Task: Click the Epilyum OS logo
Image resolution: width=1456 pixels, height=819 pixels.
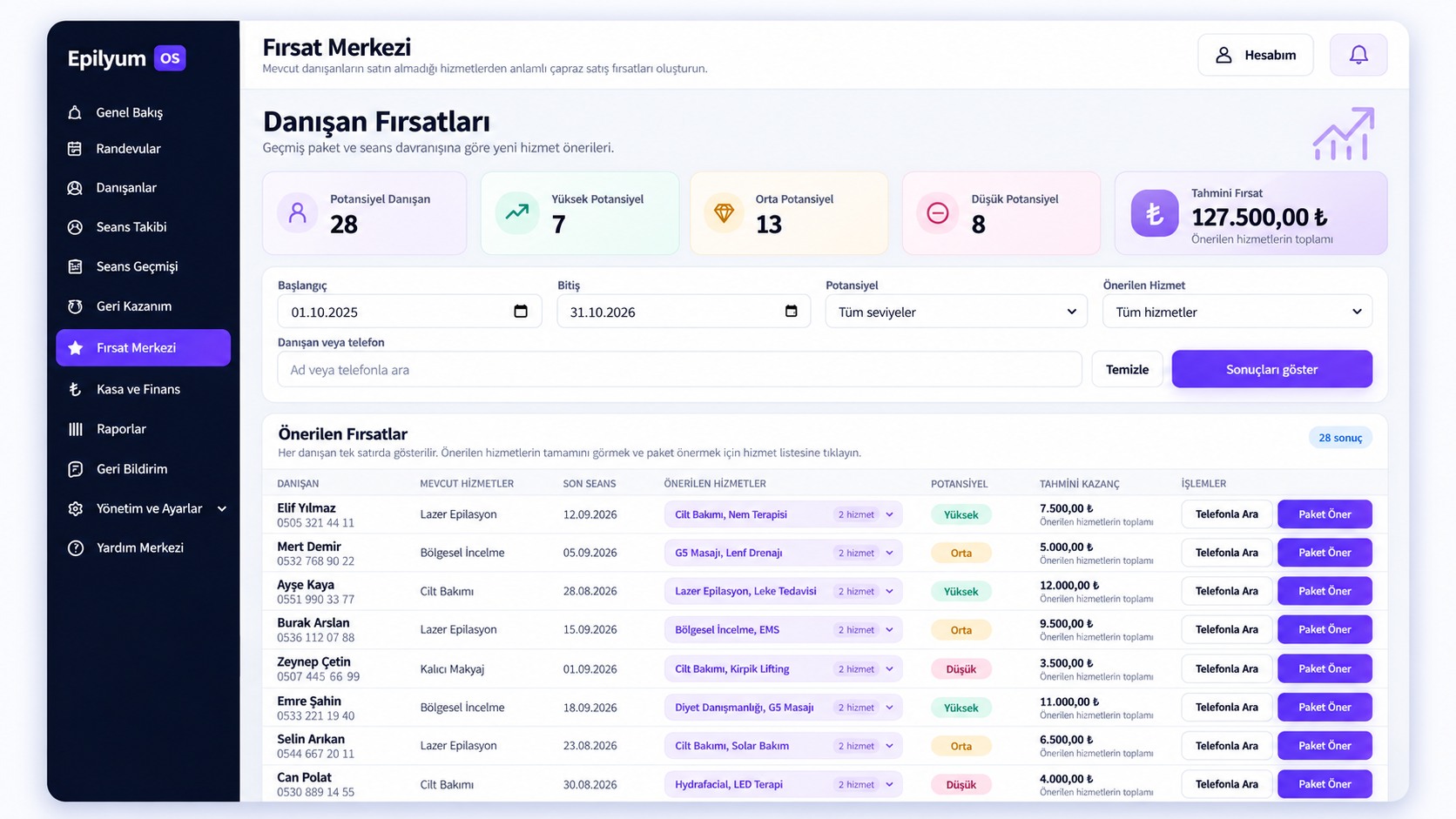Action: pyautogui.click(x=126, y=58)
